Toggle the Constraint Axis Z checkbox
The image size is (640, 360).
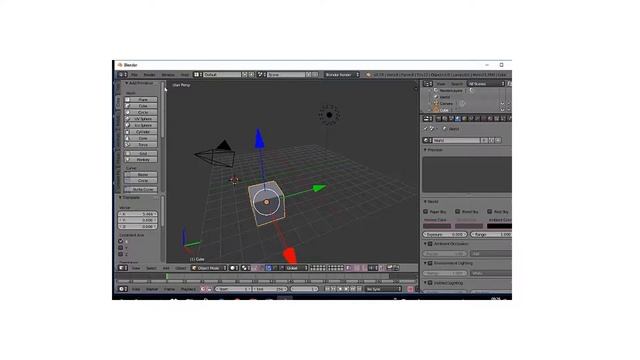[x=121, y=254]
